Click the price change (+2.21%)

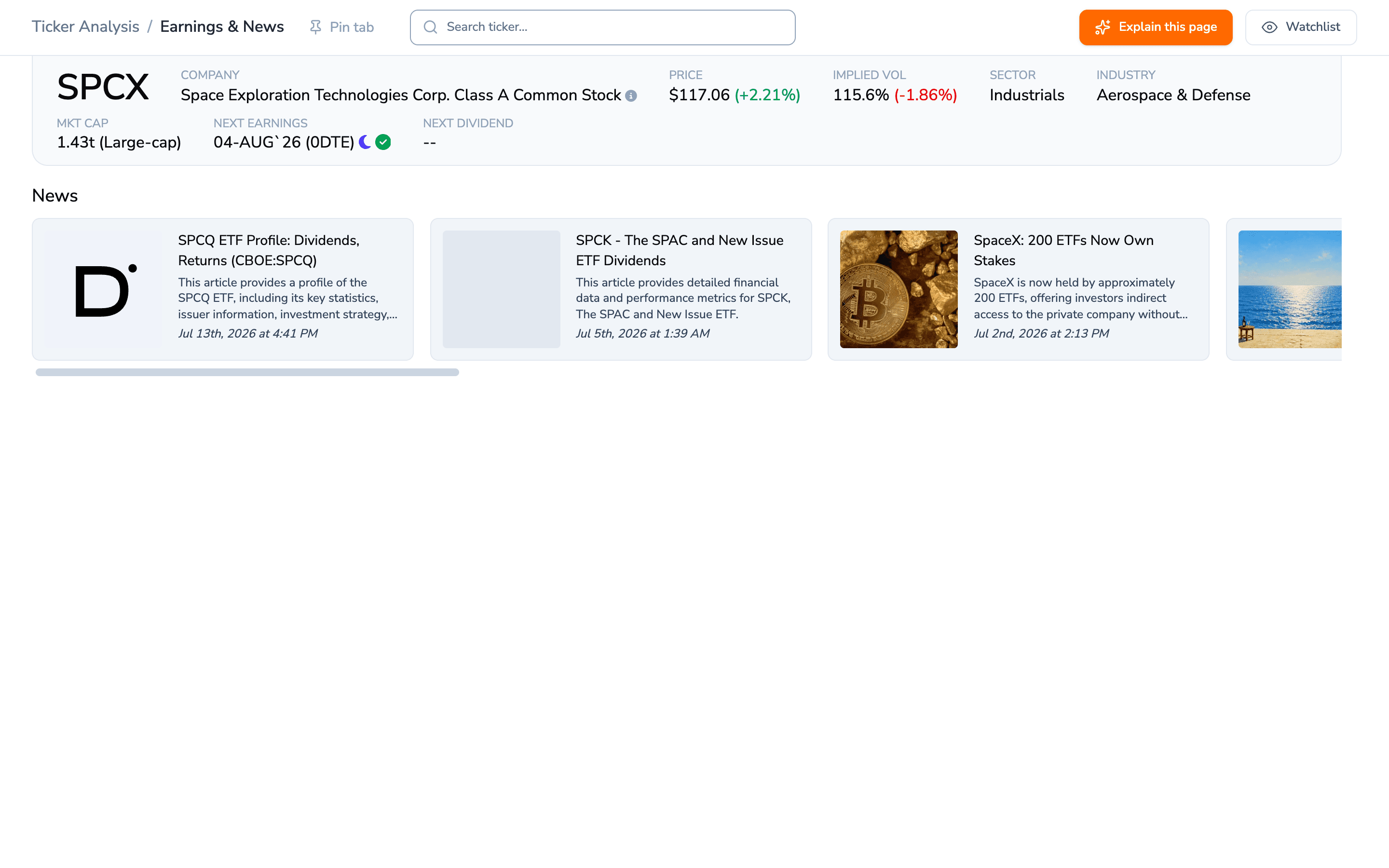tap(767, 95)
